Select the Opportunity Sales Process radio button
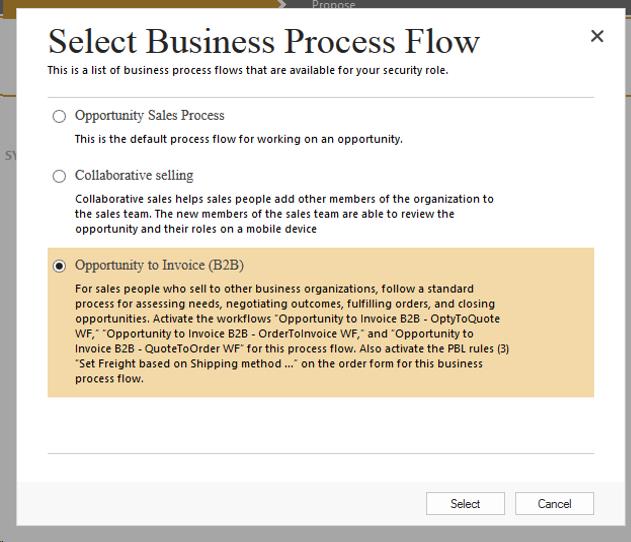This screenshot has height=542, width=631. point(59,116)
